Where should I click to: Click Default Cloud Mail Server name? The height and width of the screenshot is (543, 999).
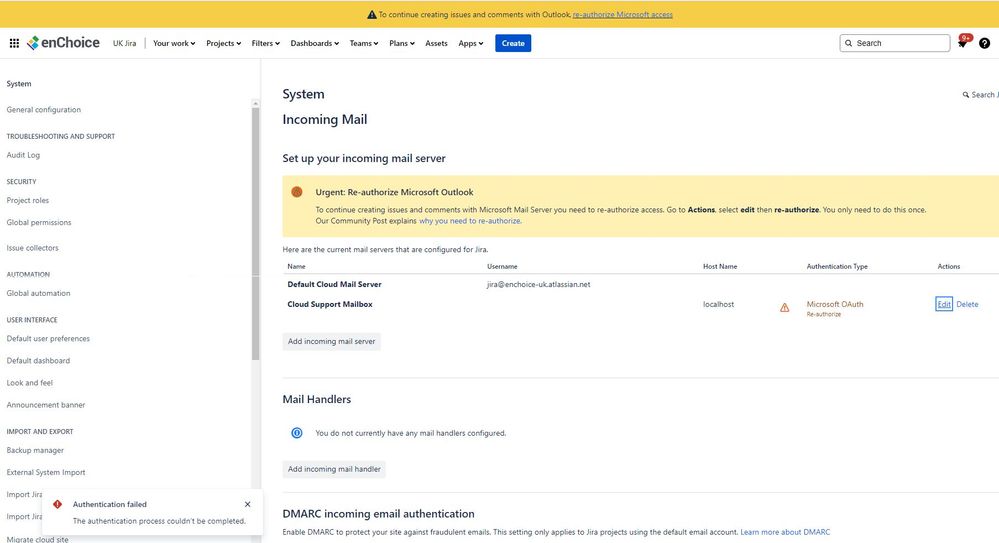point(334,284)
